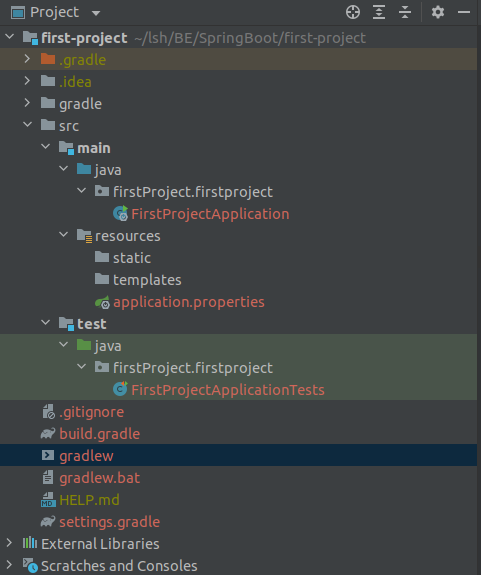This screenshot has width=481, height=575.
Task: Hide the Project tool window
Action: tap(464, 12)
